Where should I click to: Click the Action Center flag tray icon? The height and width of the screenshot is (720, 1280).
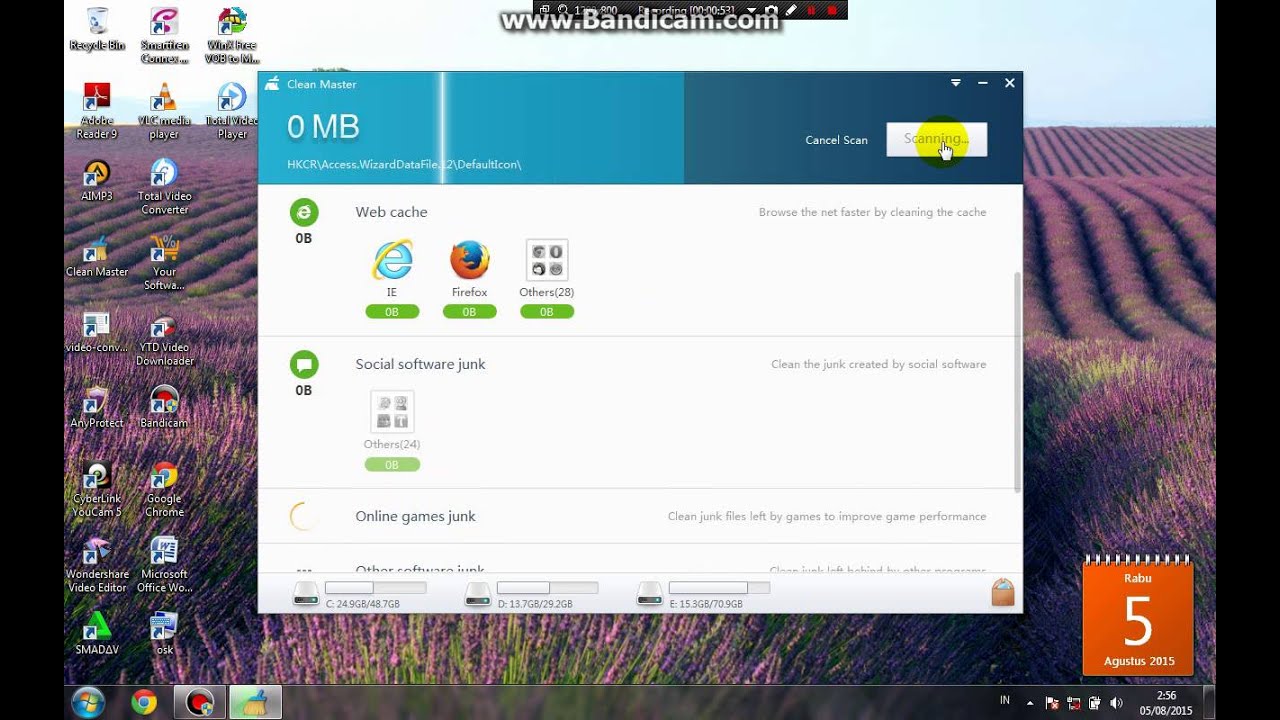1052,703
